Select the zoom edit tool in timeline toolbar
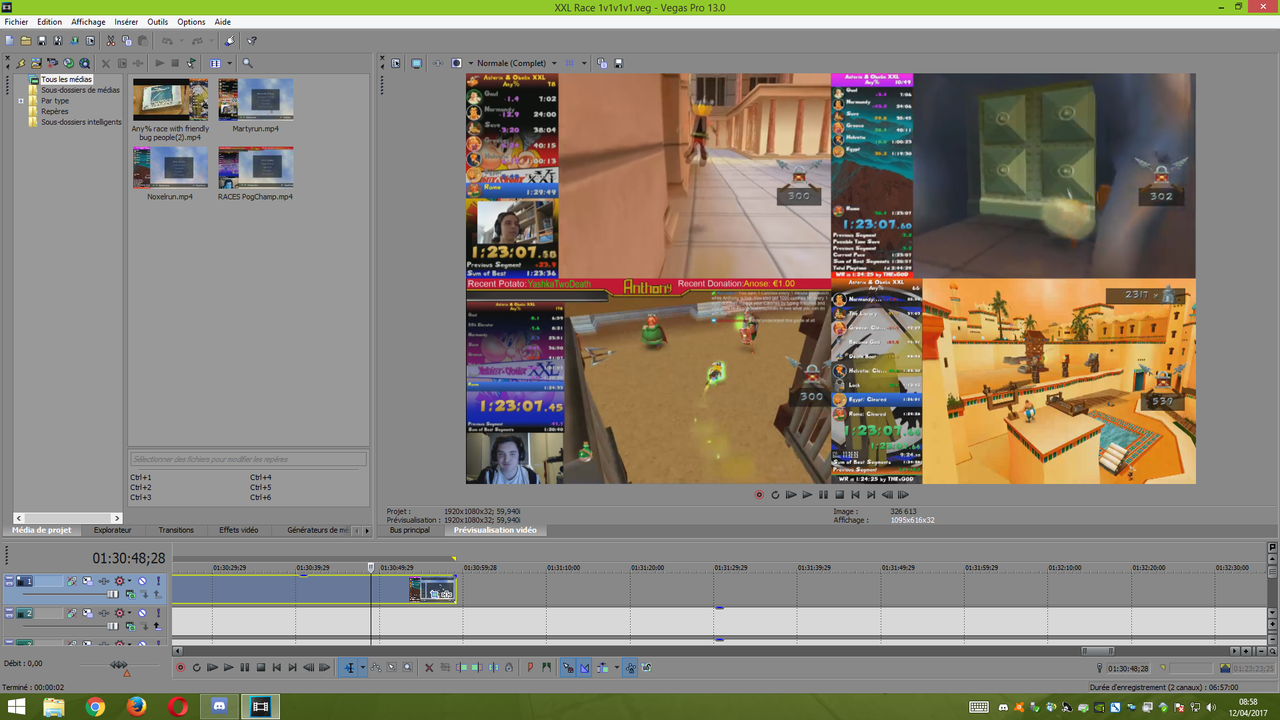 [x=408, y=668]
